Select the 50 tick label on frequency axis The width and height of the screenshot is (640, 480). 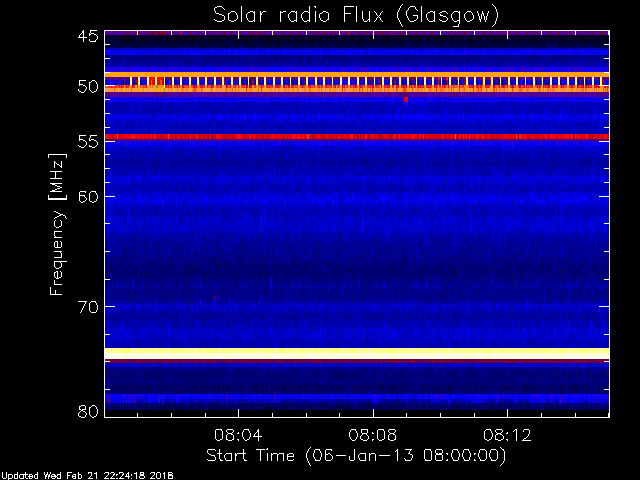point(87,87)
